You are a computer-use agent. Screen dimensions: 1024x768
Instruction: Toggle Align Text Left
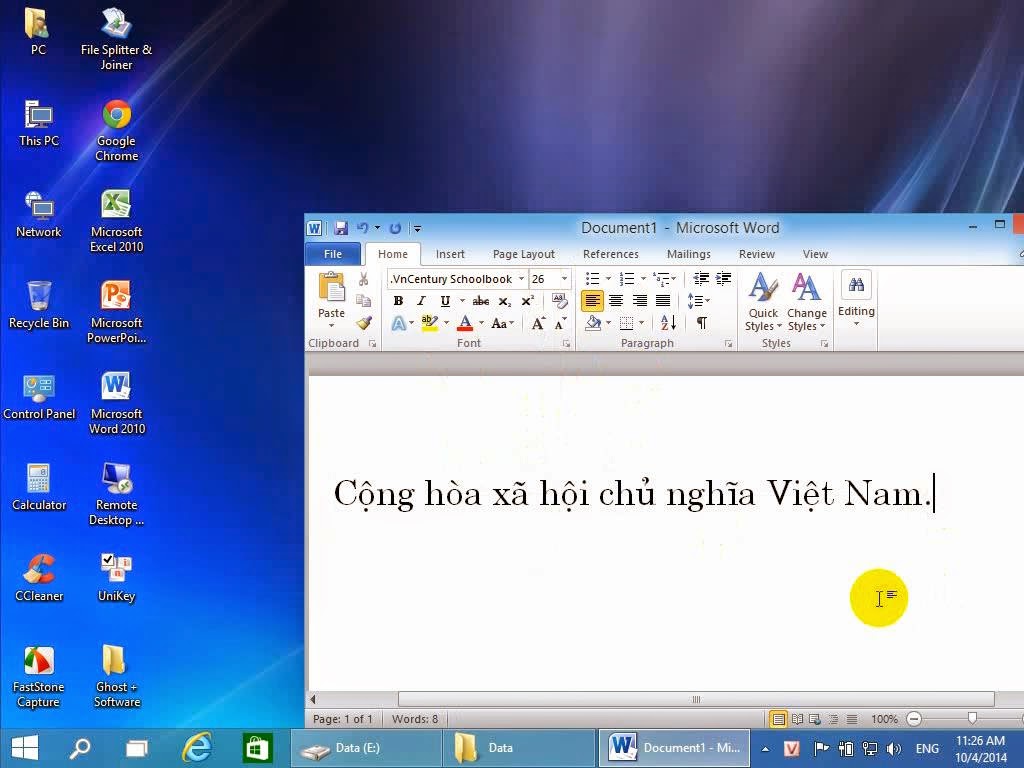(592, 301)
